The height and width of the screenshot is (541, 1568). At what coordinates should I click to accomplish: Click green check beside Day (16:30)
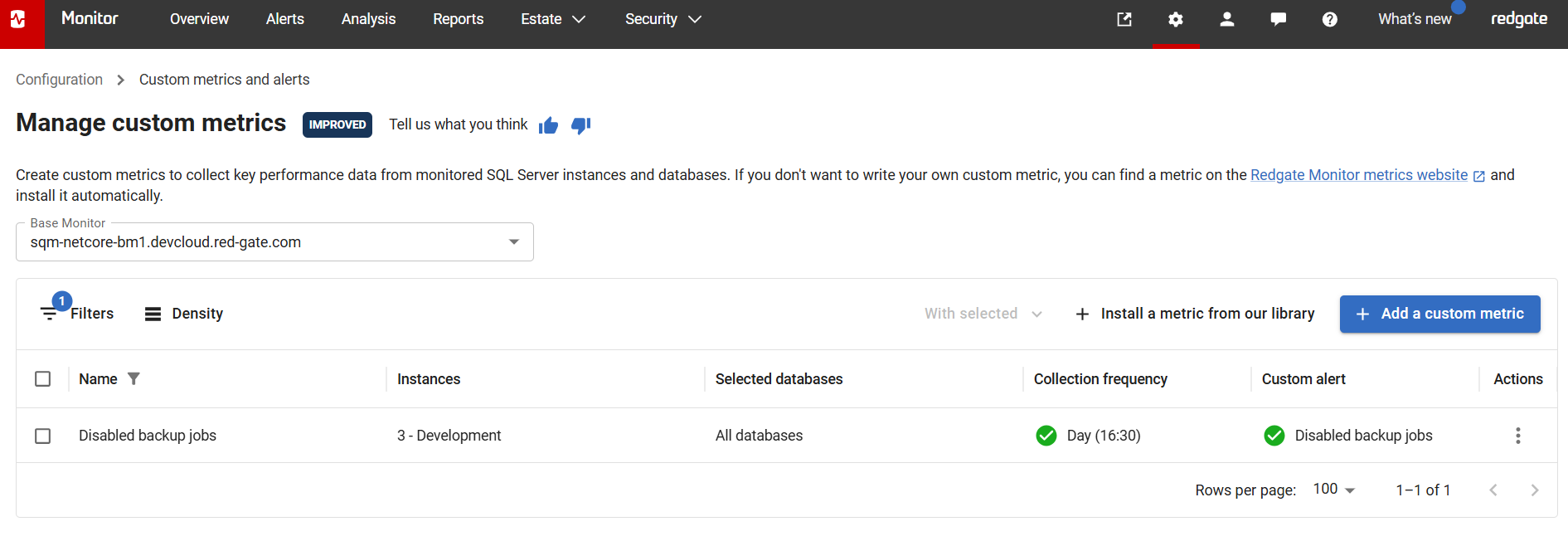pyautogui.click(x=1046, y=436)
